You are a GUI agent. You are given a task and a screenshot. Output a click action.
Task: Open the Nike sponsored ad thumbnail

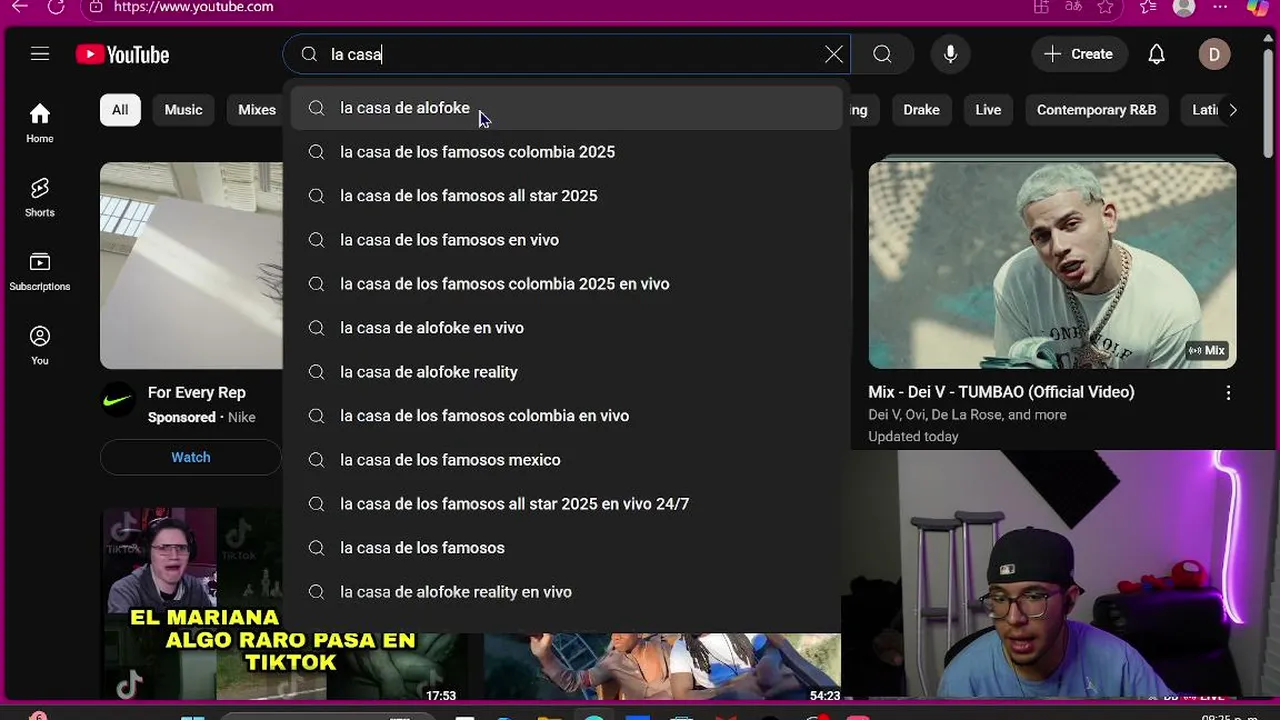coord(191,265)
